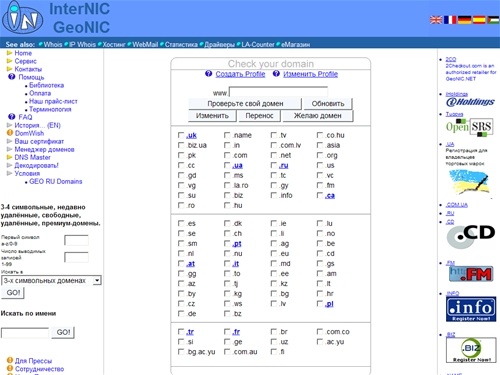
Task: Open the GEO RU Domains link
Action: point(56,181)
